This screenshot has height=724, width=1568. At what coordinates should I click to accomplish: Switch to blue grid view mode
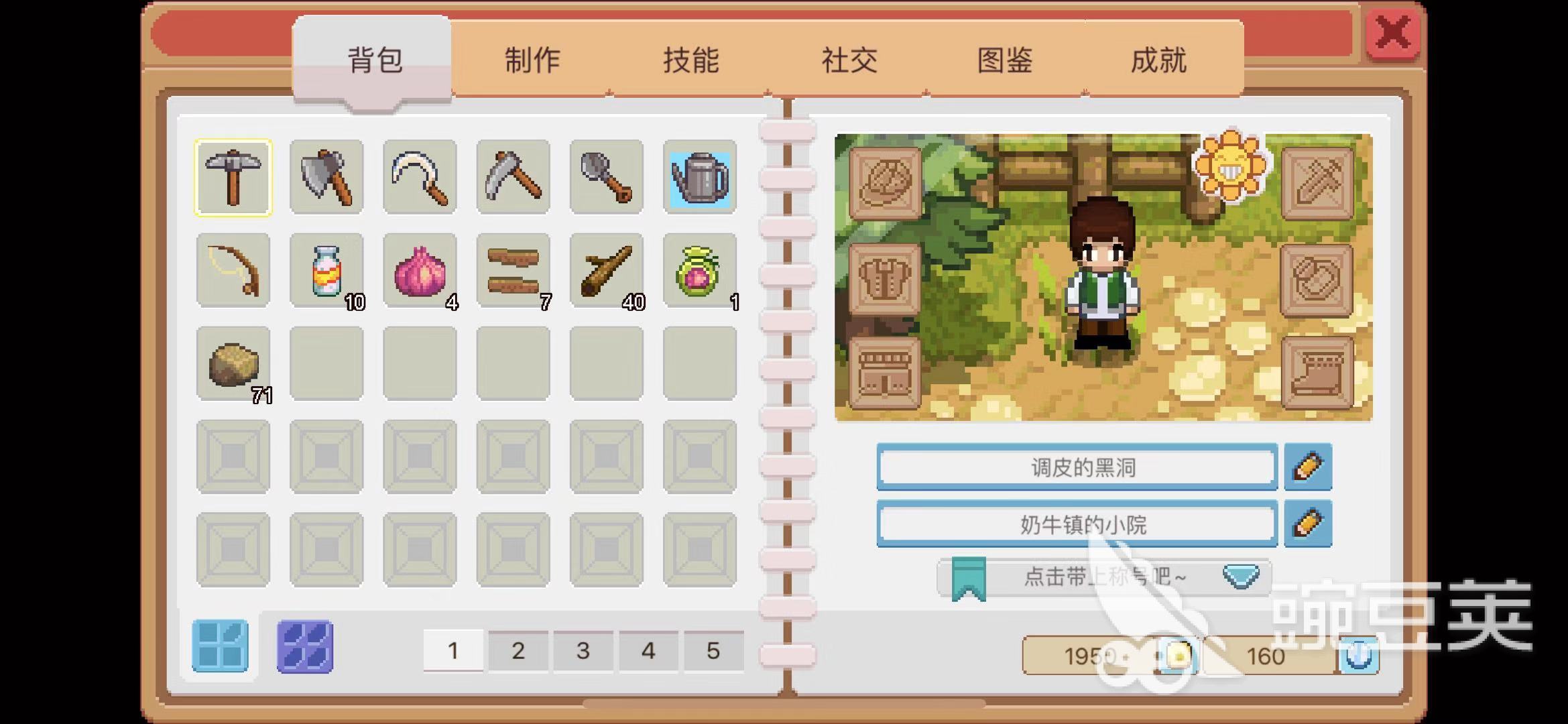click(220, 646)
